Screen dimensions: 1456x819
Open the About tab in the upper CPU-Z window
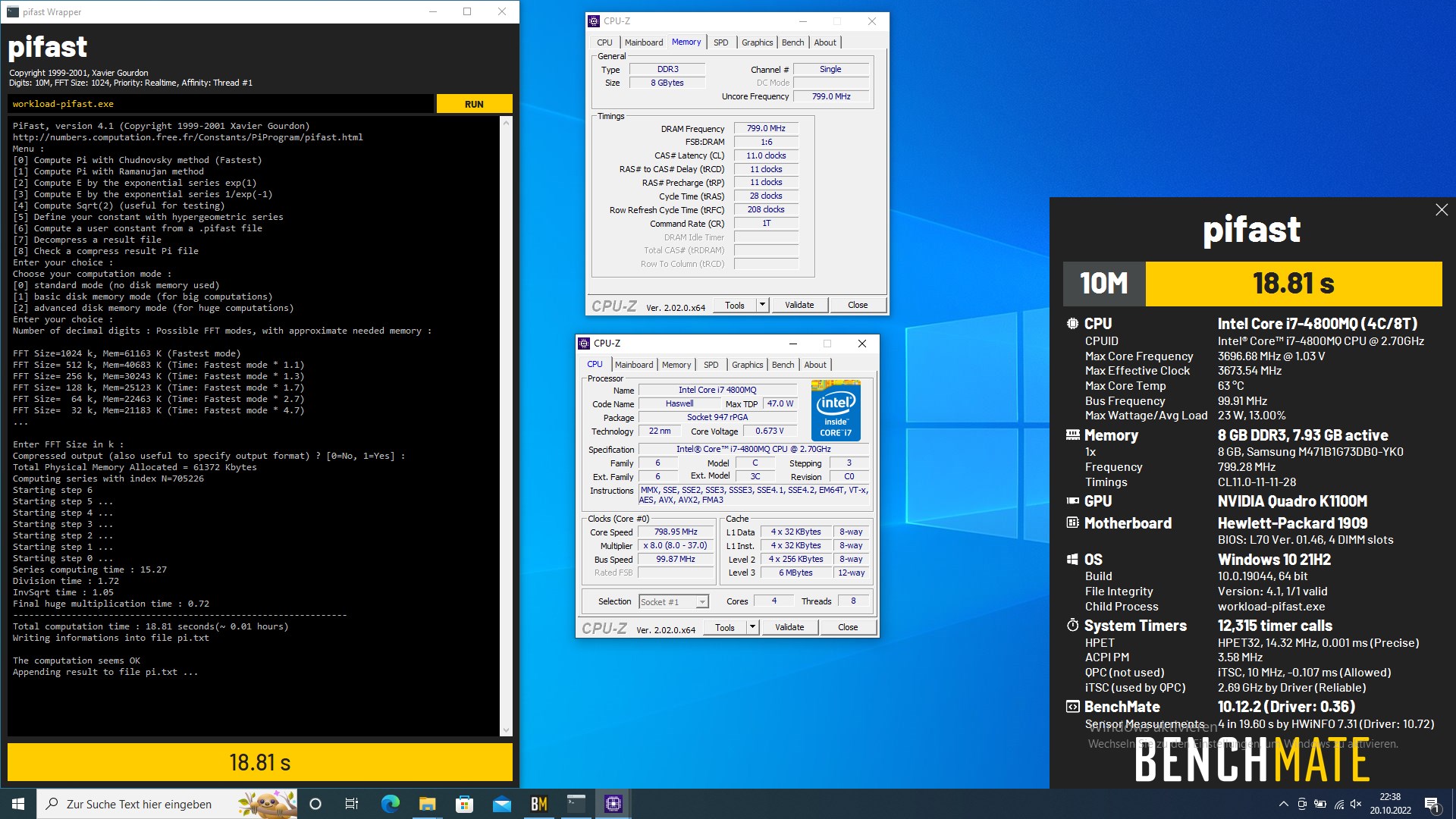825,42
